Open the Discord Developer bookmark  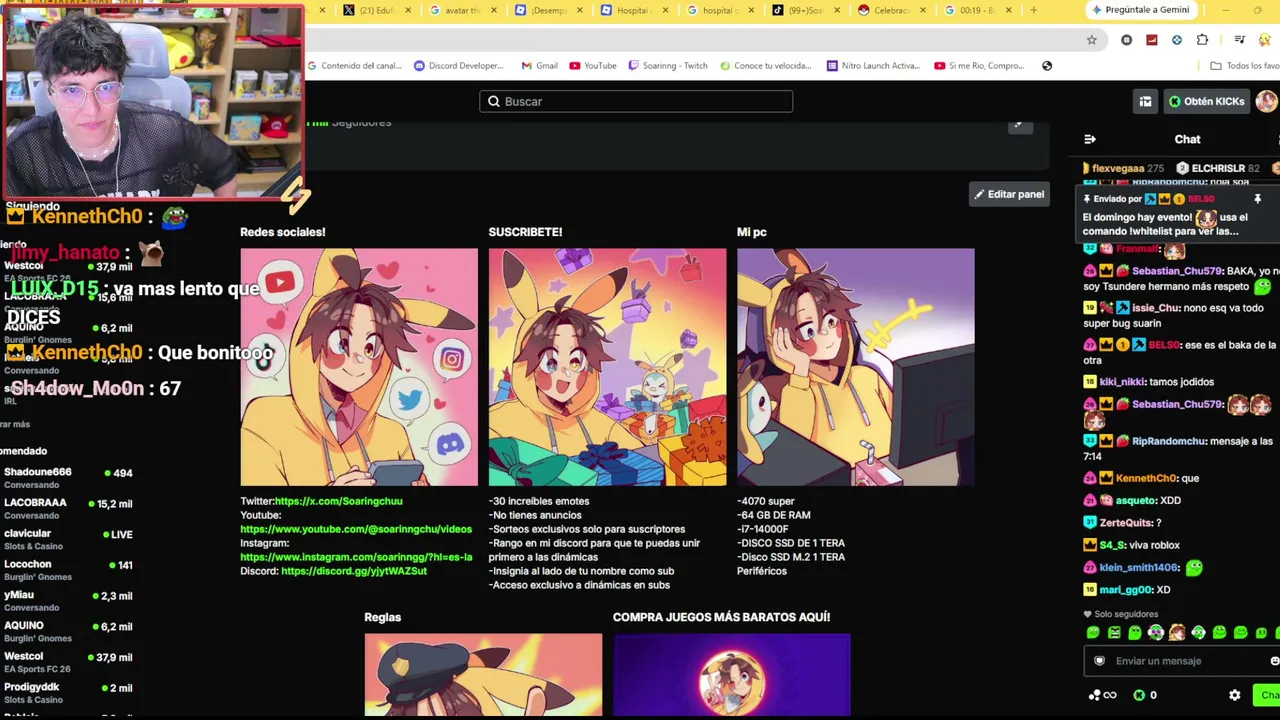coord(458,66)
